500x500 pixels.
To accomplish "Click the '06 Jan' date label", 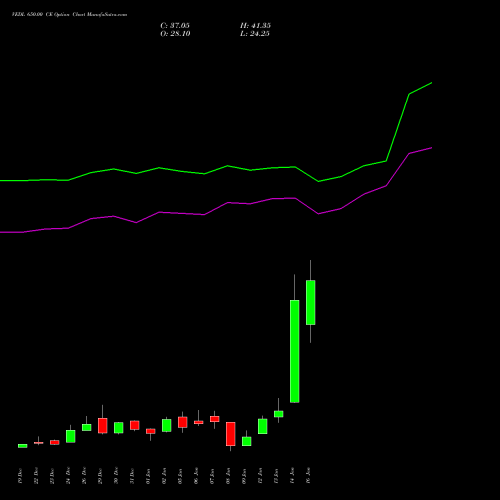I will coord(196,476).
